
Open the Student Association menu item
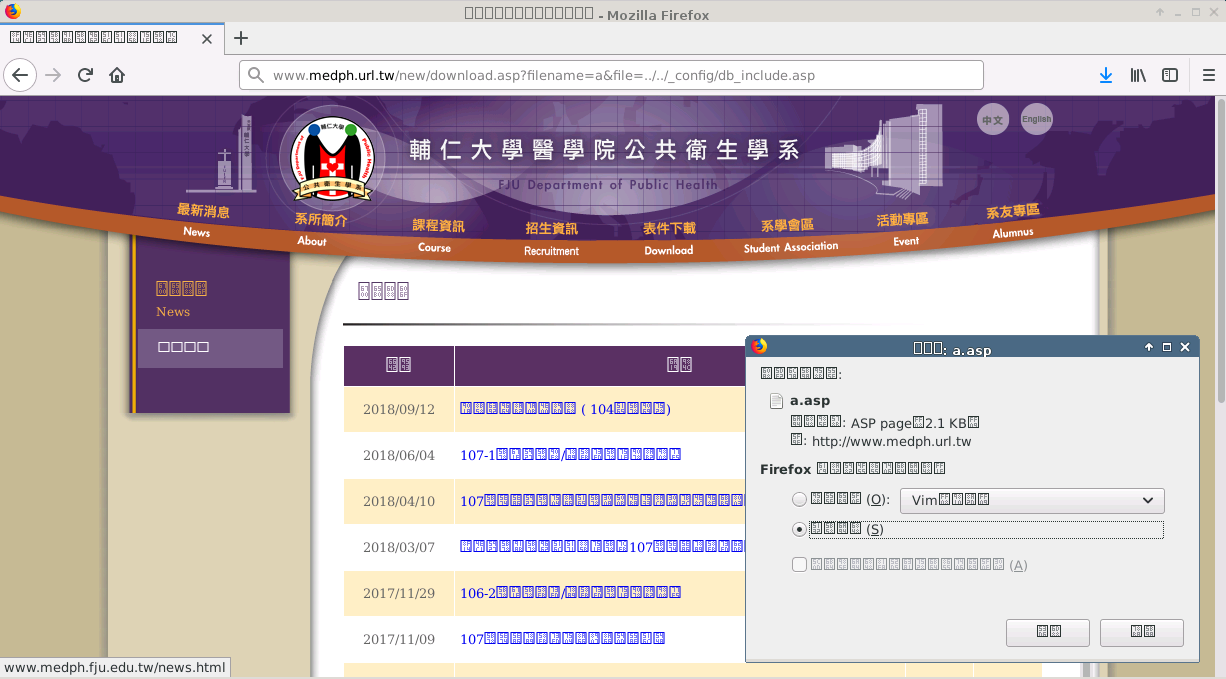click(790, 236)
